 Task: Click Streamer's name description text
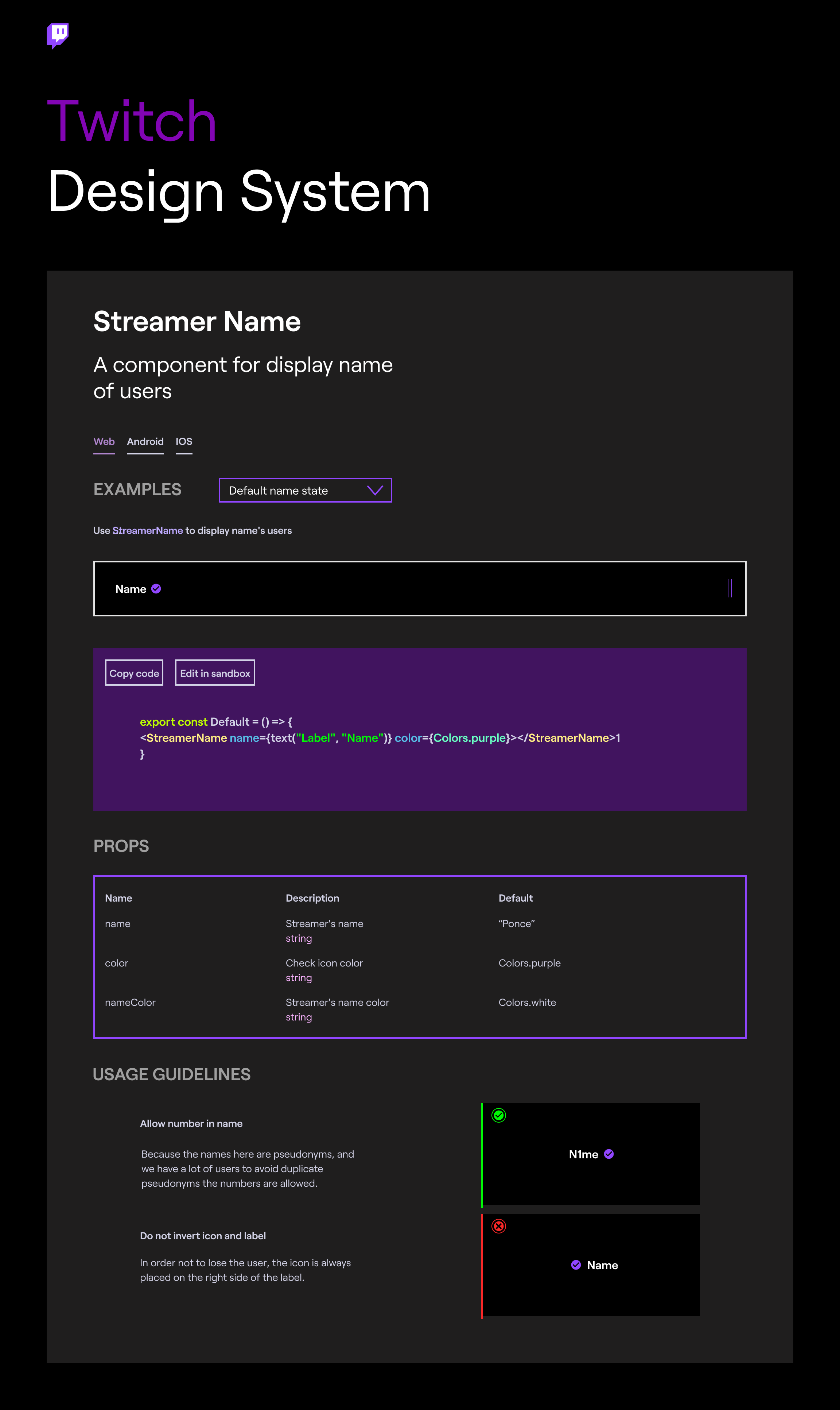[x=324, y=923]
